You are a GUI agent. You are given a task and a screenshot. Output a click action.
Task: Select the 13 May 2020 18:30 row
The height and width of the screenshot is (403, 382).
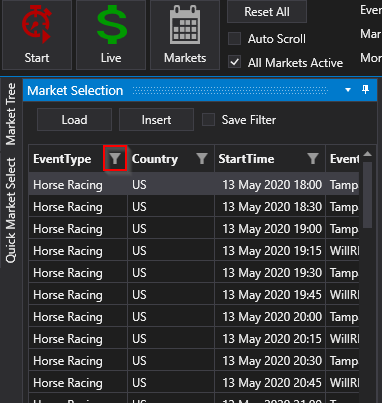point(194,207)
